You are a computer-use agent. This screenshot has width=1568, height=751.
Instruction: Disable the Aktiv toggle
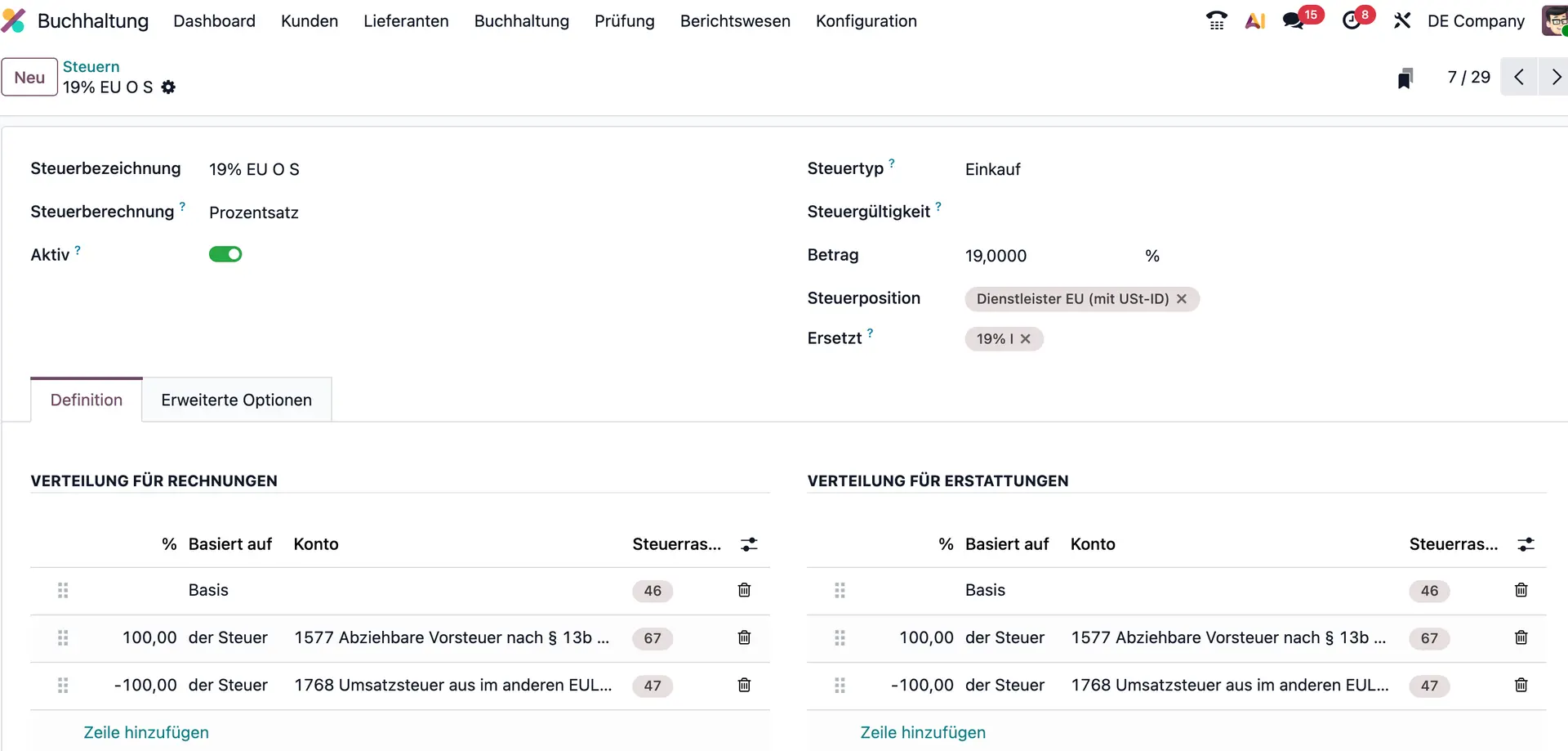tap(225, 254)
